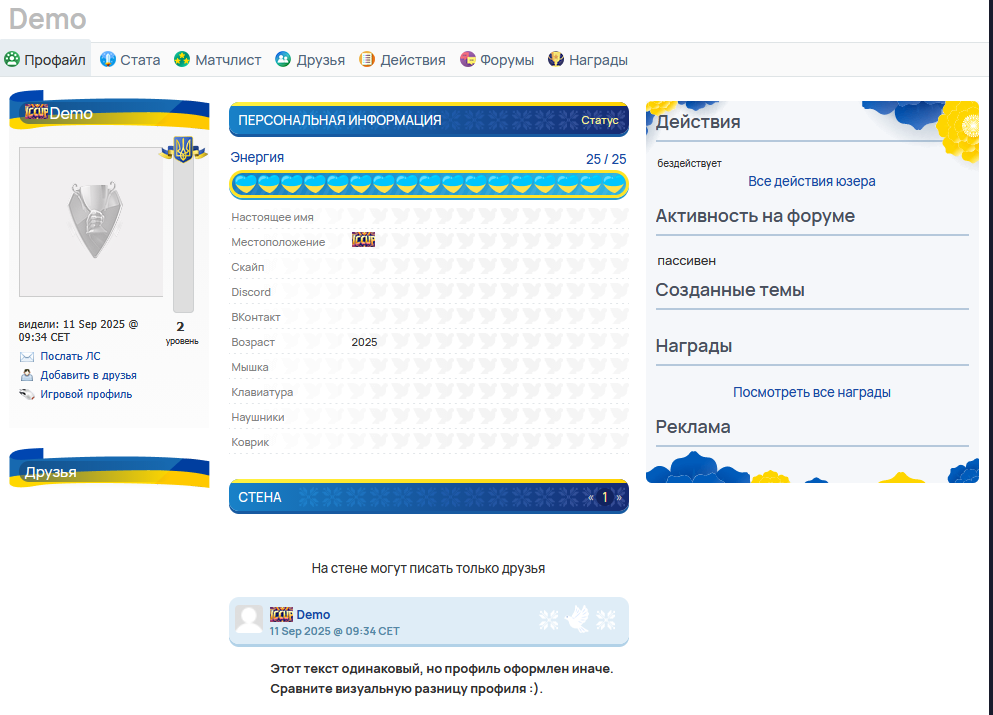Open the Награды tab
993x715 pixels.
(x=588, y=60)
